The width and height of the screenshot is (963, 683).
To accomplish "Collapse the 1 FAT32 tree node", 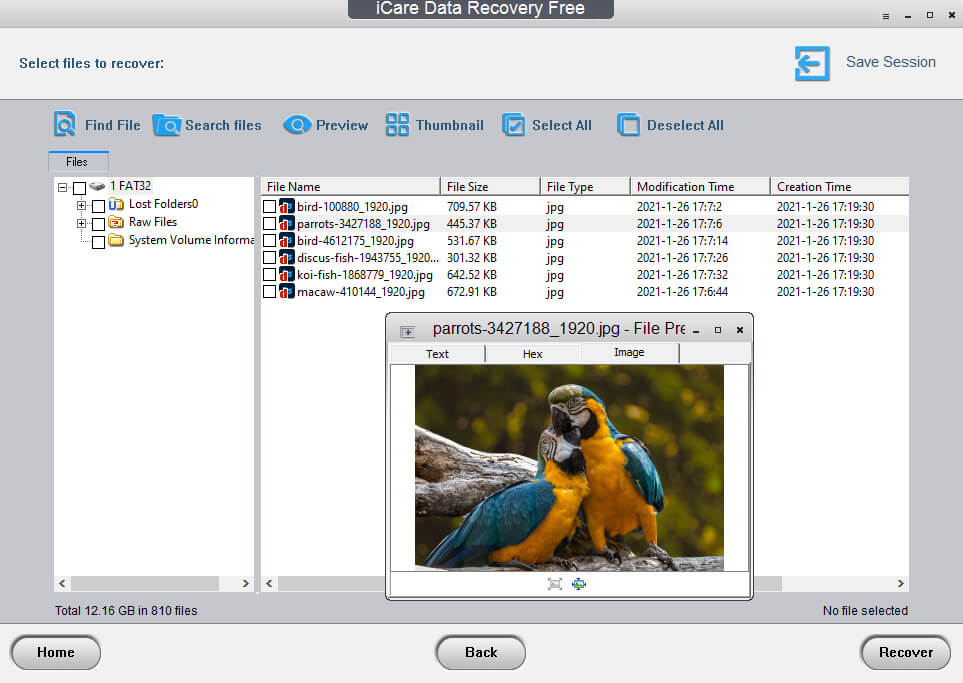I will point(62,187).
